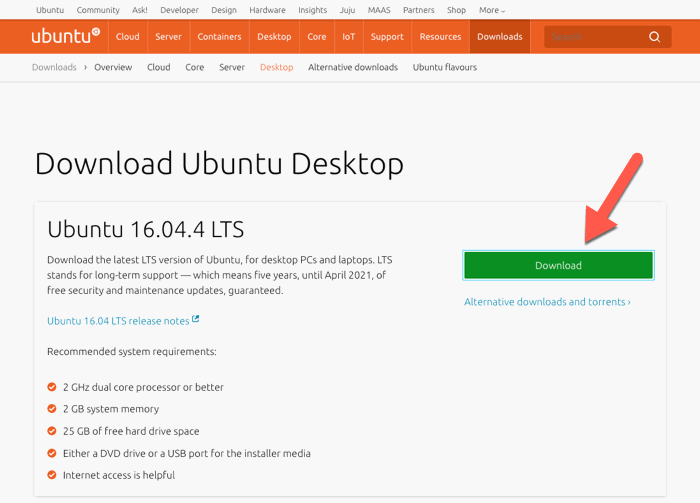Select the Ubuntu flavours sub-navigation tab
Viewport: 700px width, 503px height.
[x=445, y=67]
